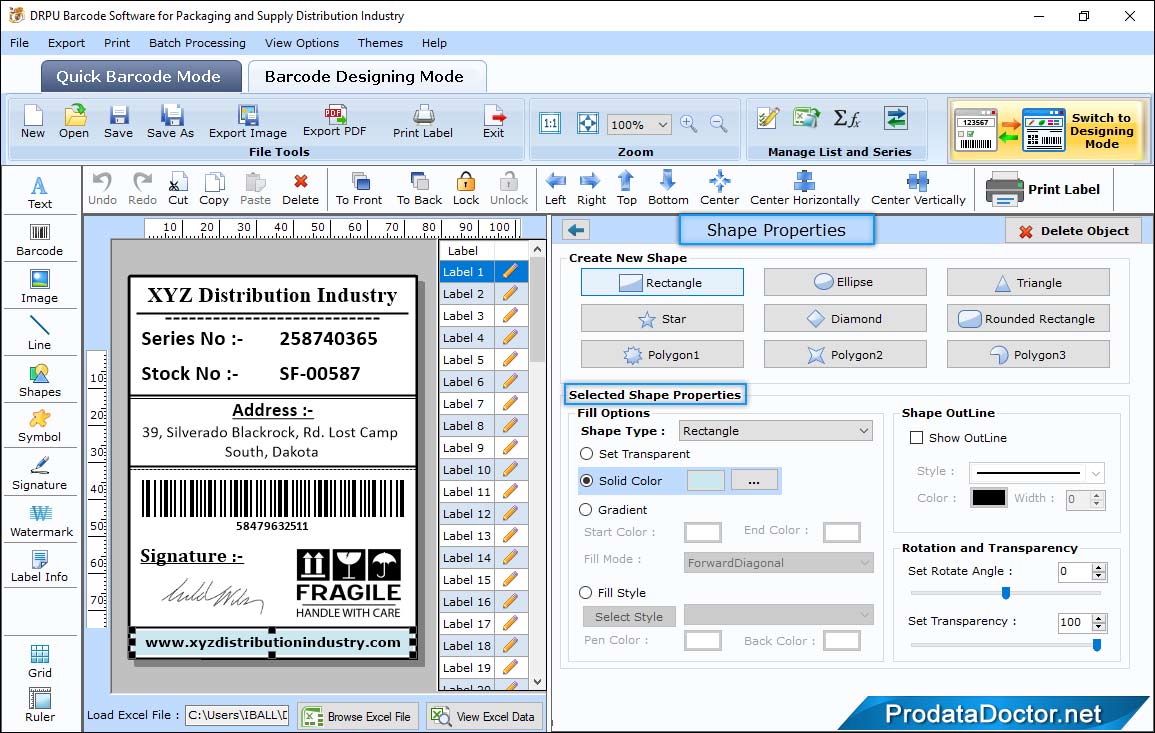Screen dimensions: 1155x733
Task: Open the Sigma fx series function icon
Action: pos(847,118)
